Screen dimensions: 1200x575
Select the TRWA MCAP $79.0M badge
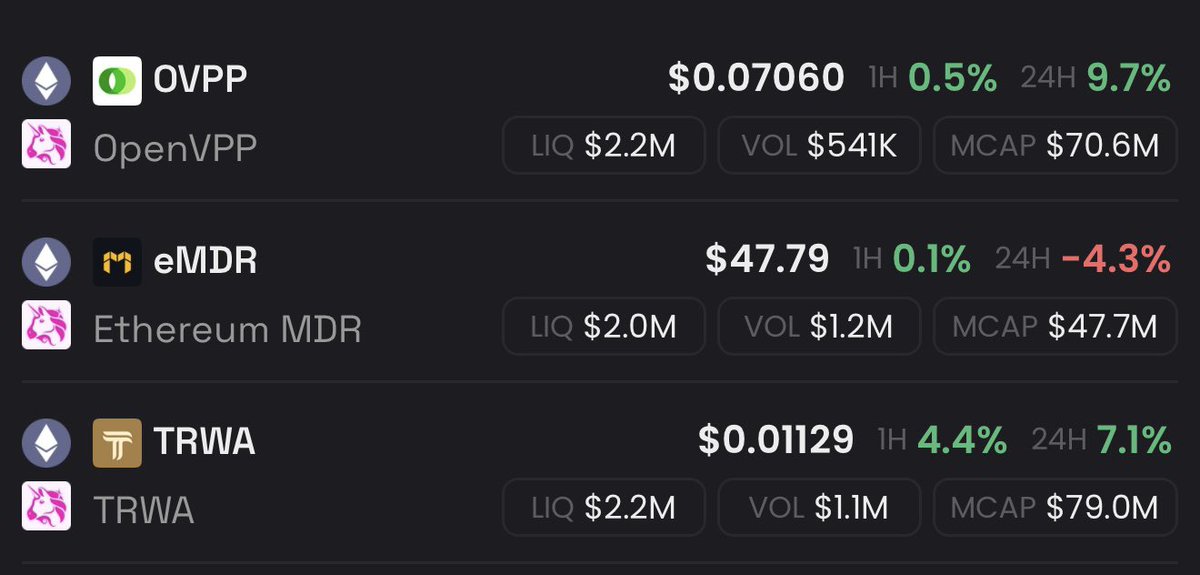1055,507
